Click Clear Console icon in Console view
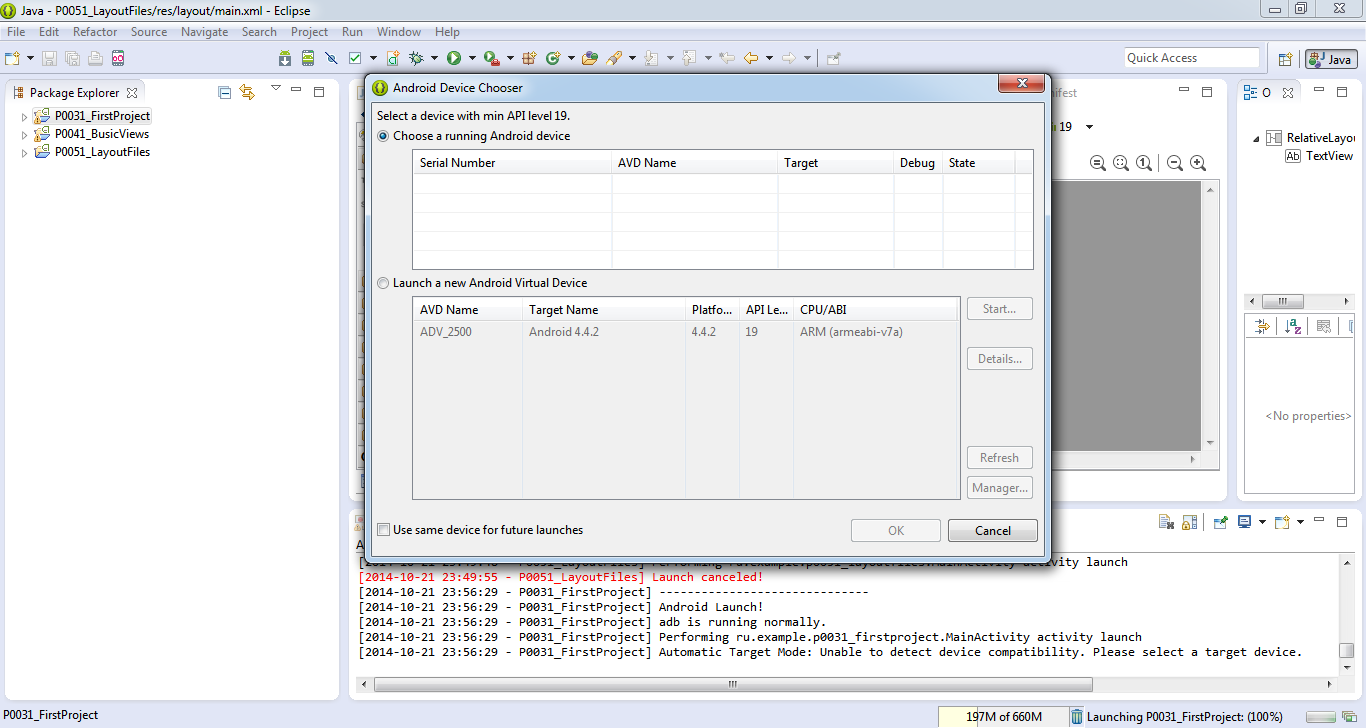 click(x=1166, y=521)
